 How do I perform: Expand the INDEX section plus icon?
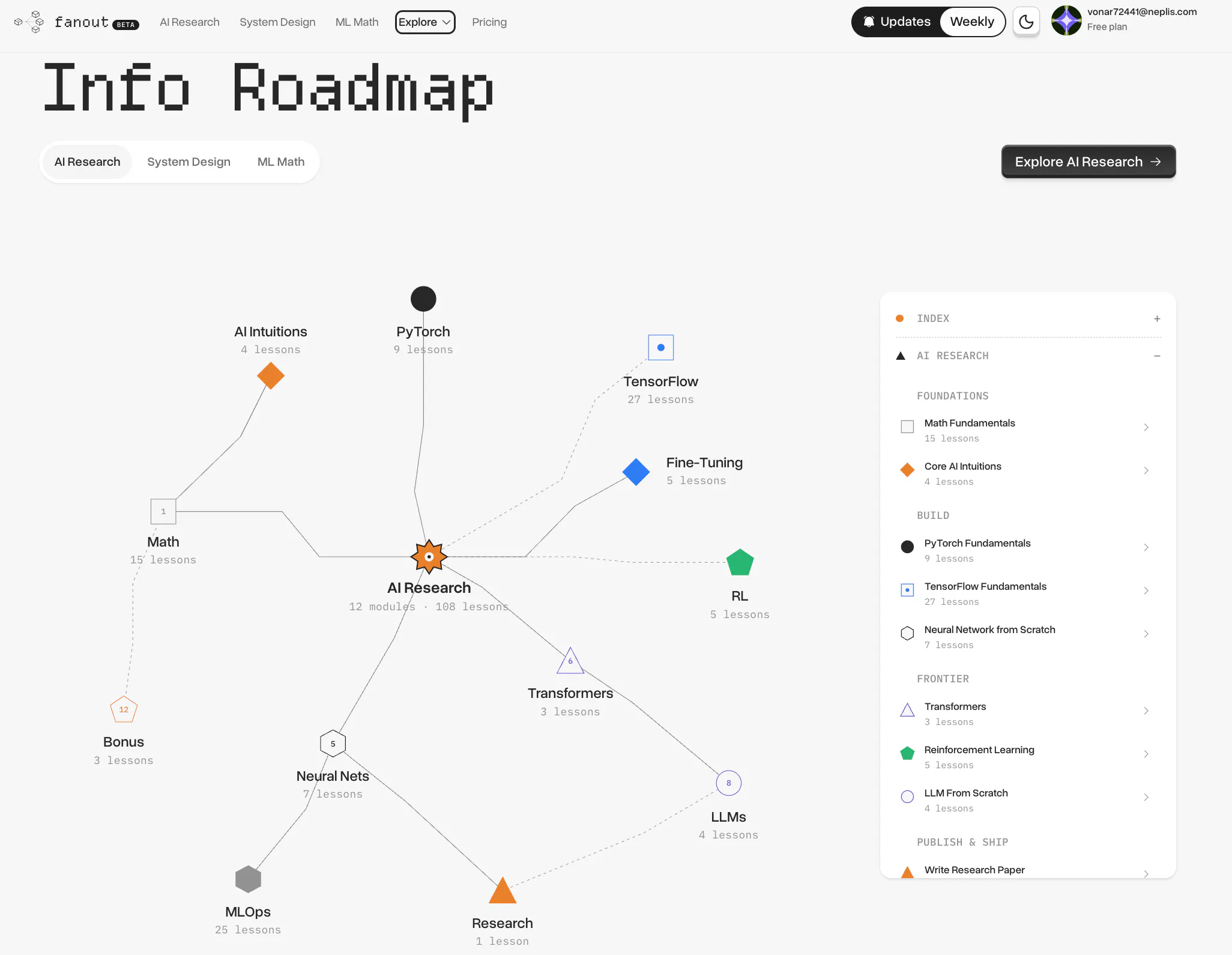click(1157, 318)
